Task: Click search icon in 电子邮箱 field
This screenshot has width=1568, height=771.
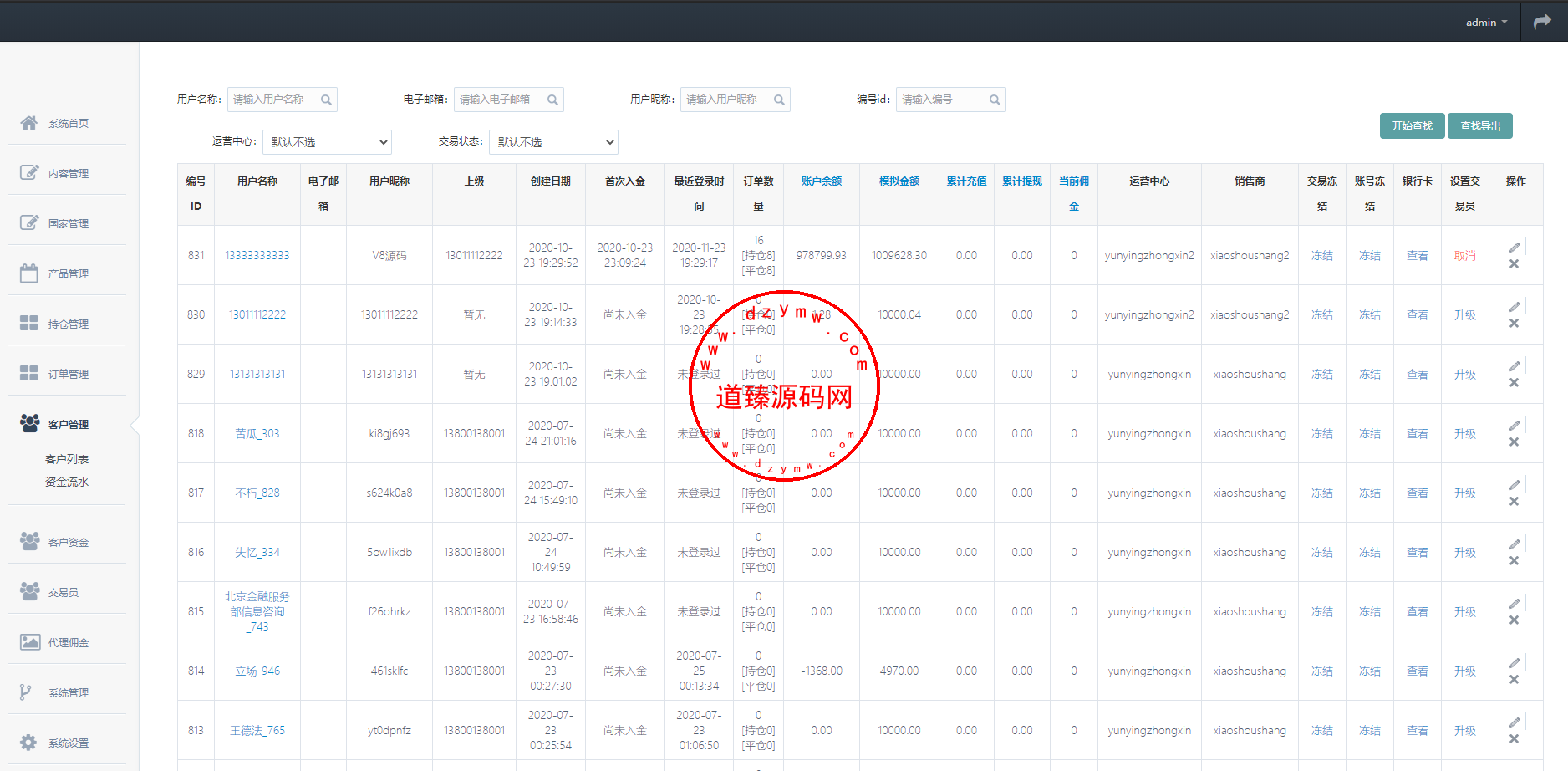Action: coord(552,100)
